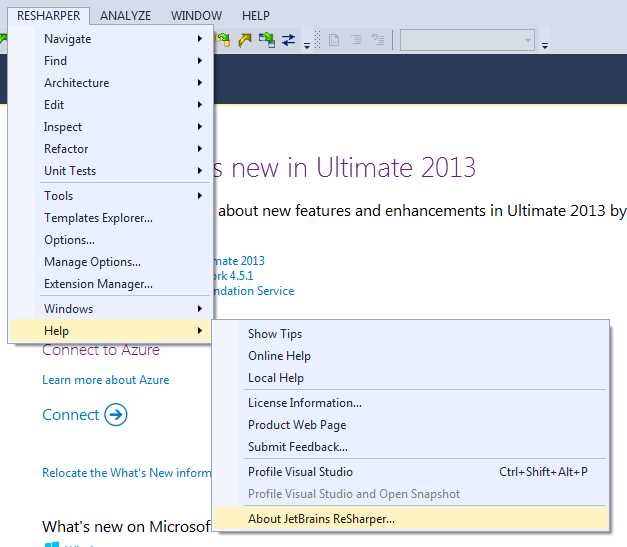Image resolution: width=627 pixels, height=547 pixels.
Task: Expand the Architecture submenu
Action: 110,83
